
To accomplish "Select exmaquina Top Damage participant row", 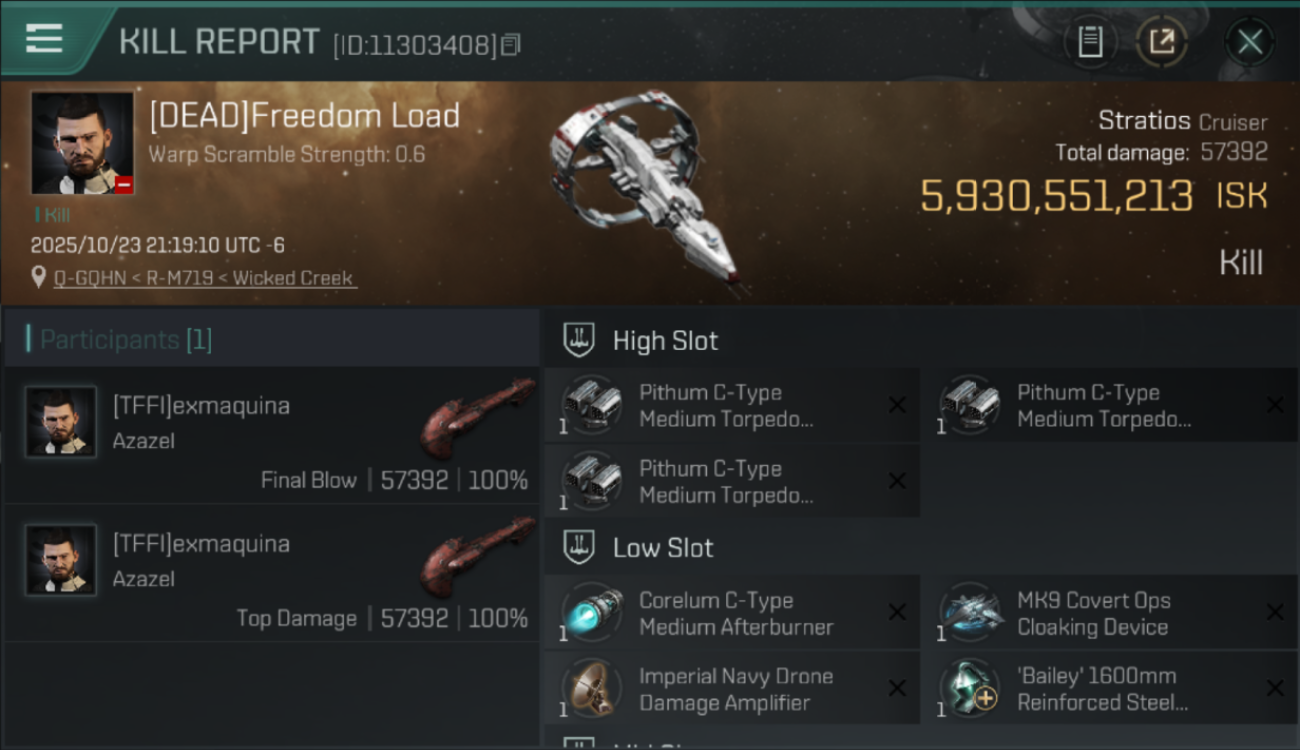I will [x=272, y=573].
